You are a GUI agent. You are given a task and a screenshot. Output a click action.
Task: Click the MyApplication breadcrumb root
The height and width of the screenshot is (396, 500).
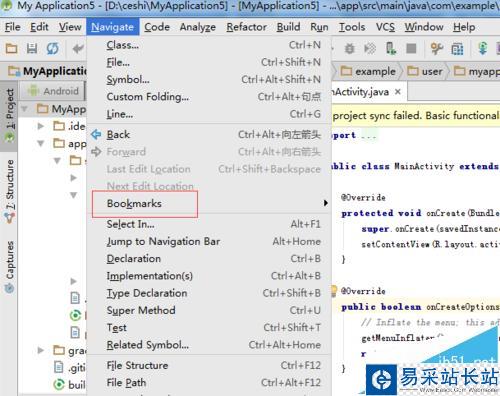pyautogui.click(x=47, y=71)
